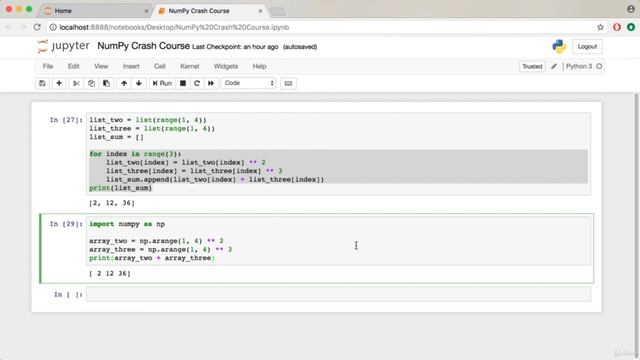Go forward in browser history
This screenshot has height=360, width=640.
point(23,27)
